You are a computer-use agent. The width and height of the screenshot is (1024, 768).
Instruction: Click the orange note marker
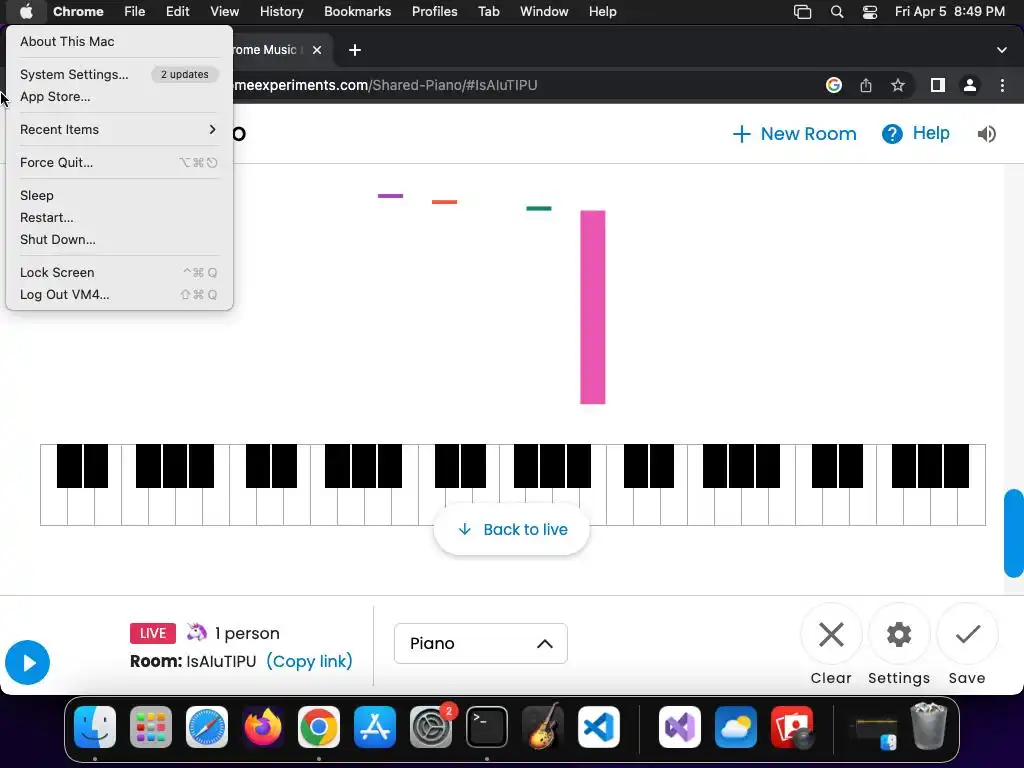(x=445, y=202)
